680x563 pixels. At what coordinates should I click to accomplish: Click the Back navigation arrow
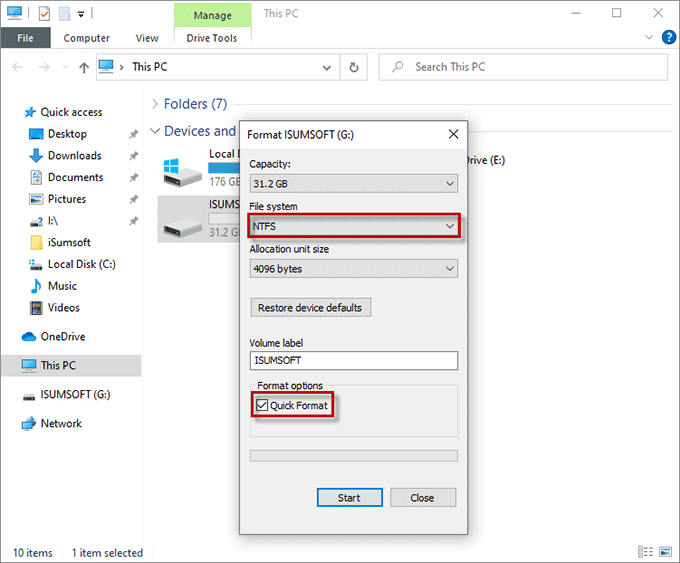click(x=17, y=67)
